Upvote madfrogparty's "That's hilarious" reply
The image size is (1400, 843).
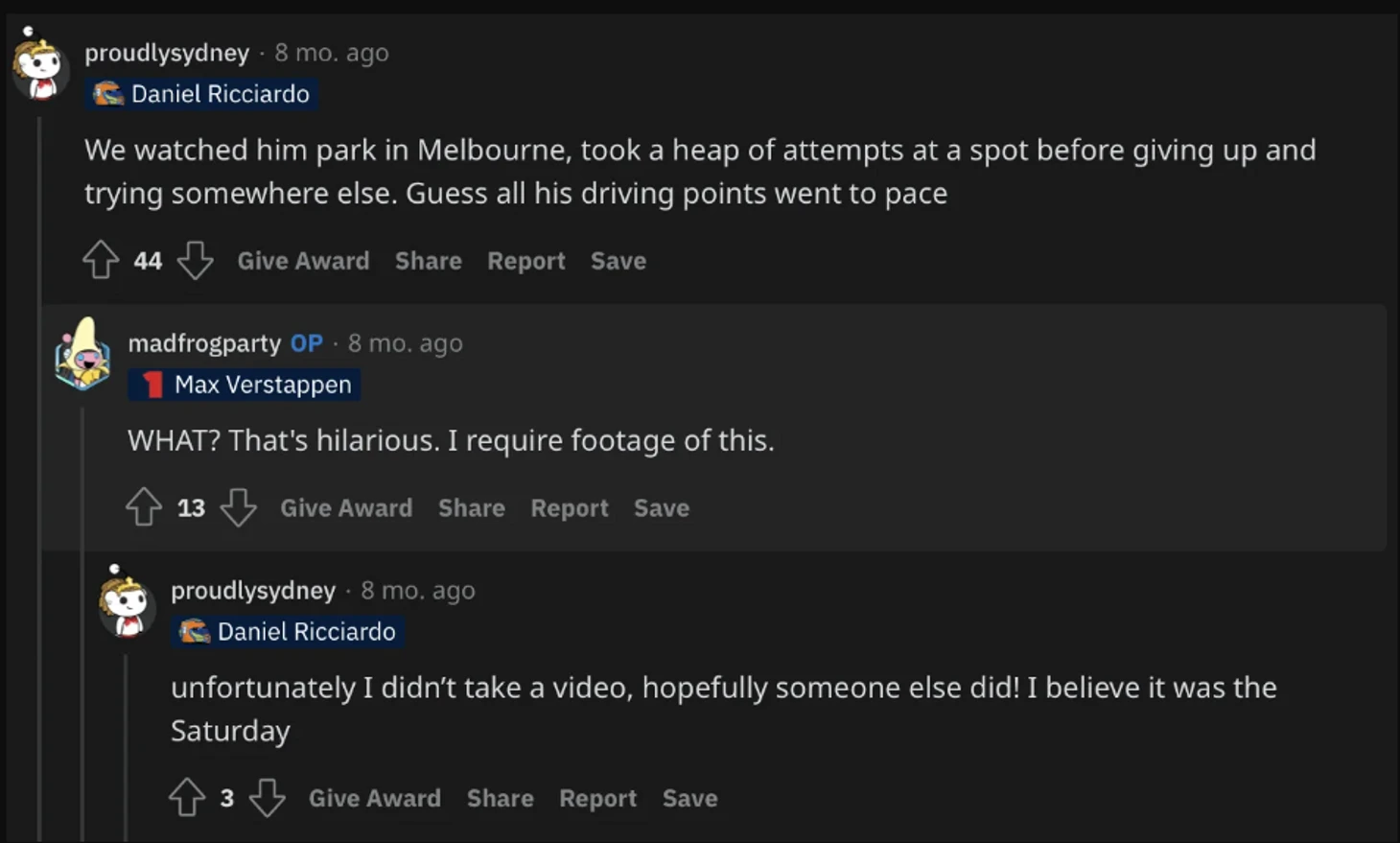tap(144, 507)
